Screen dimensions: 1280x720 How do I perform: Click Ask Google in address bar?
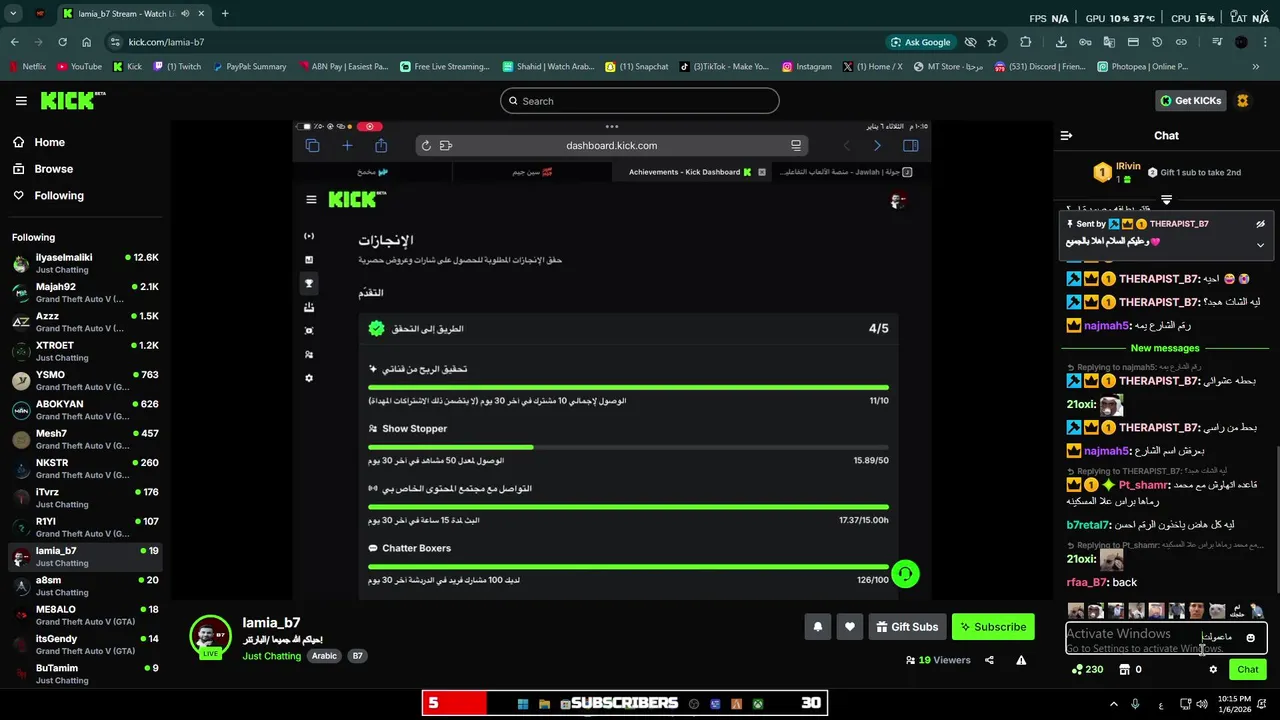tap(920, 42)
